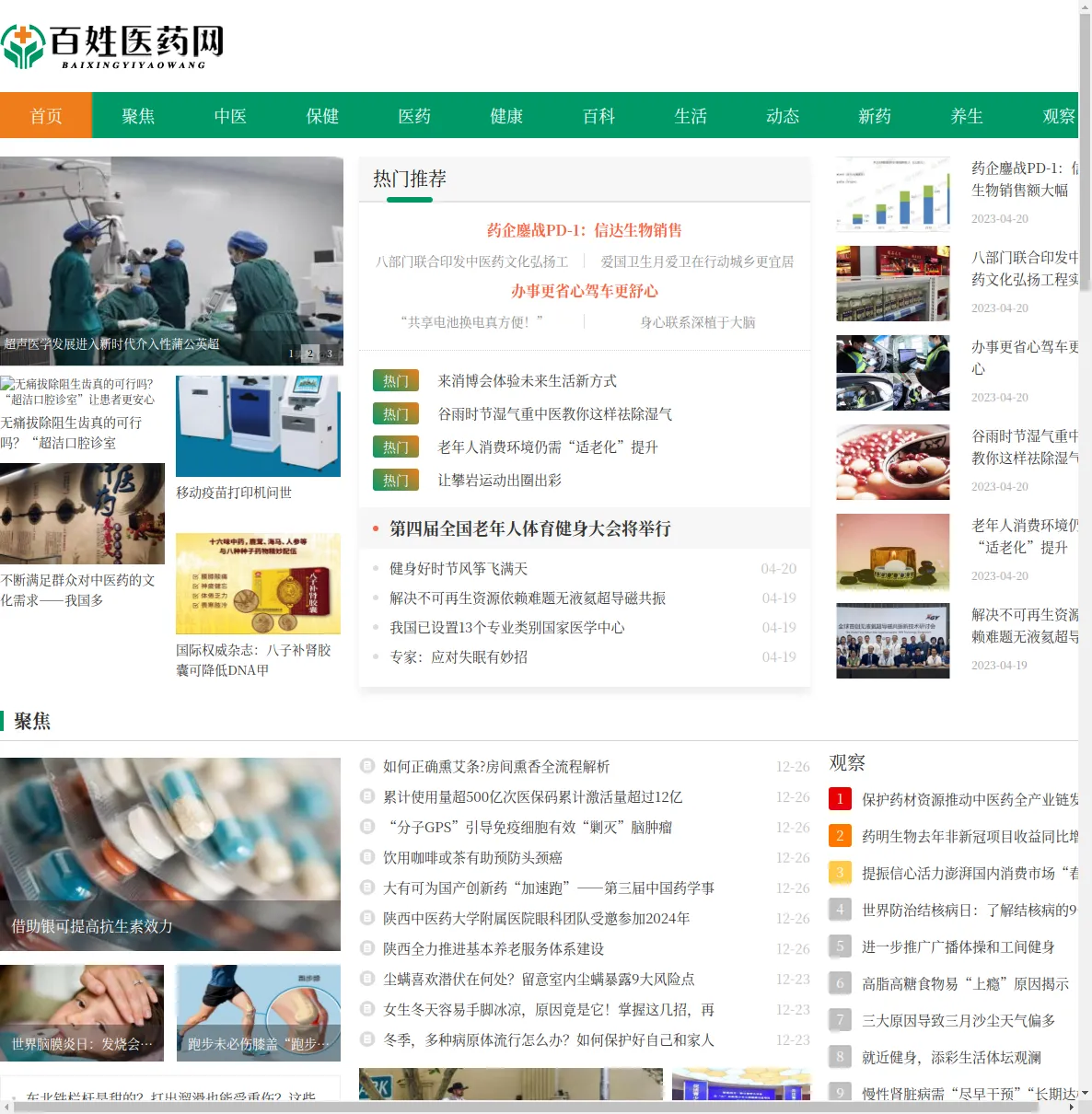Viewport: 1092px width, 1114px height.
Task: Click bullet icon beside 如何正确熏艾条
Action: click(367, 766)
